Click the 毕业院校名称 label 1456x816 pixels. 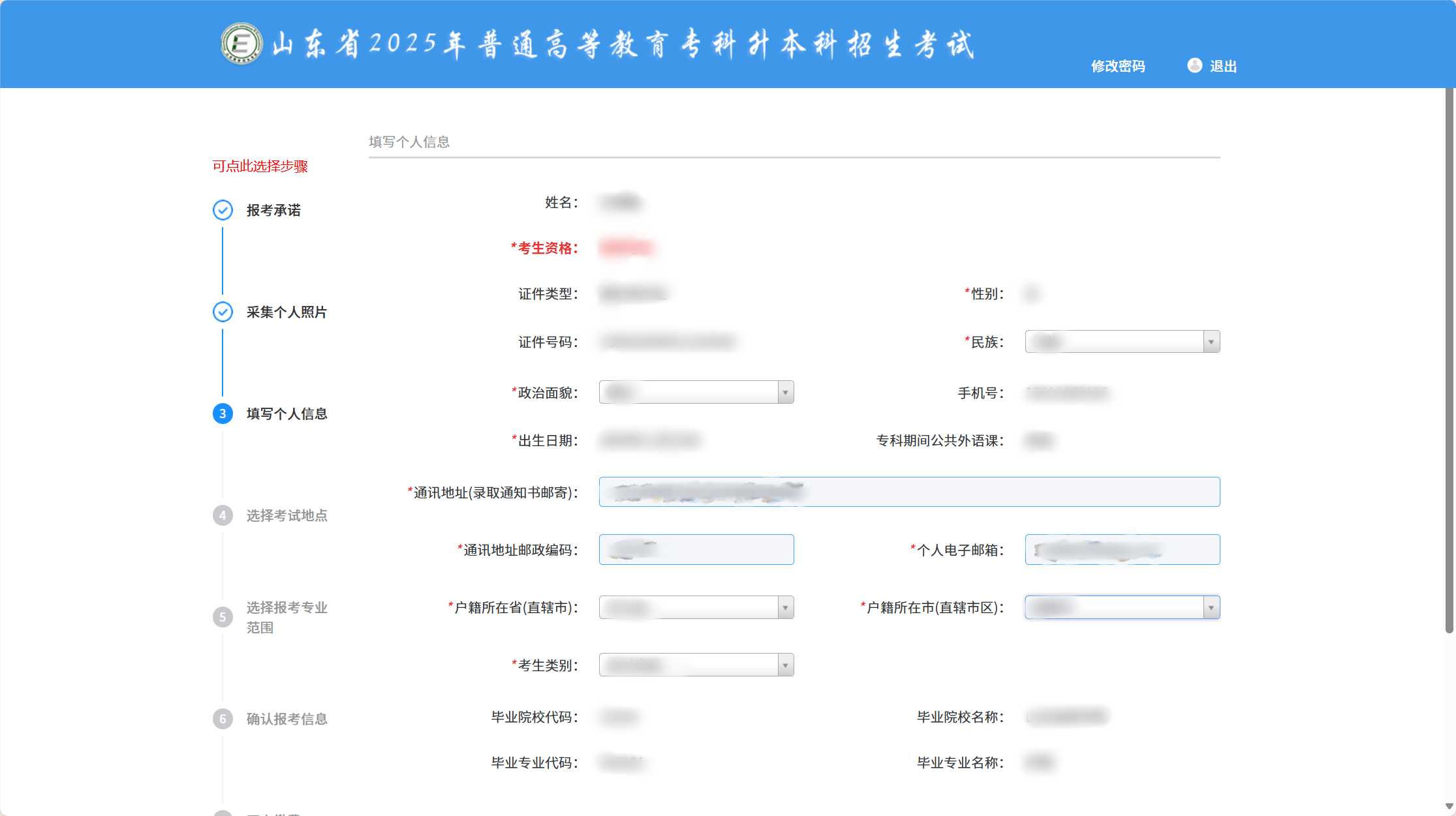tap(961, 718)
